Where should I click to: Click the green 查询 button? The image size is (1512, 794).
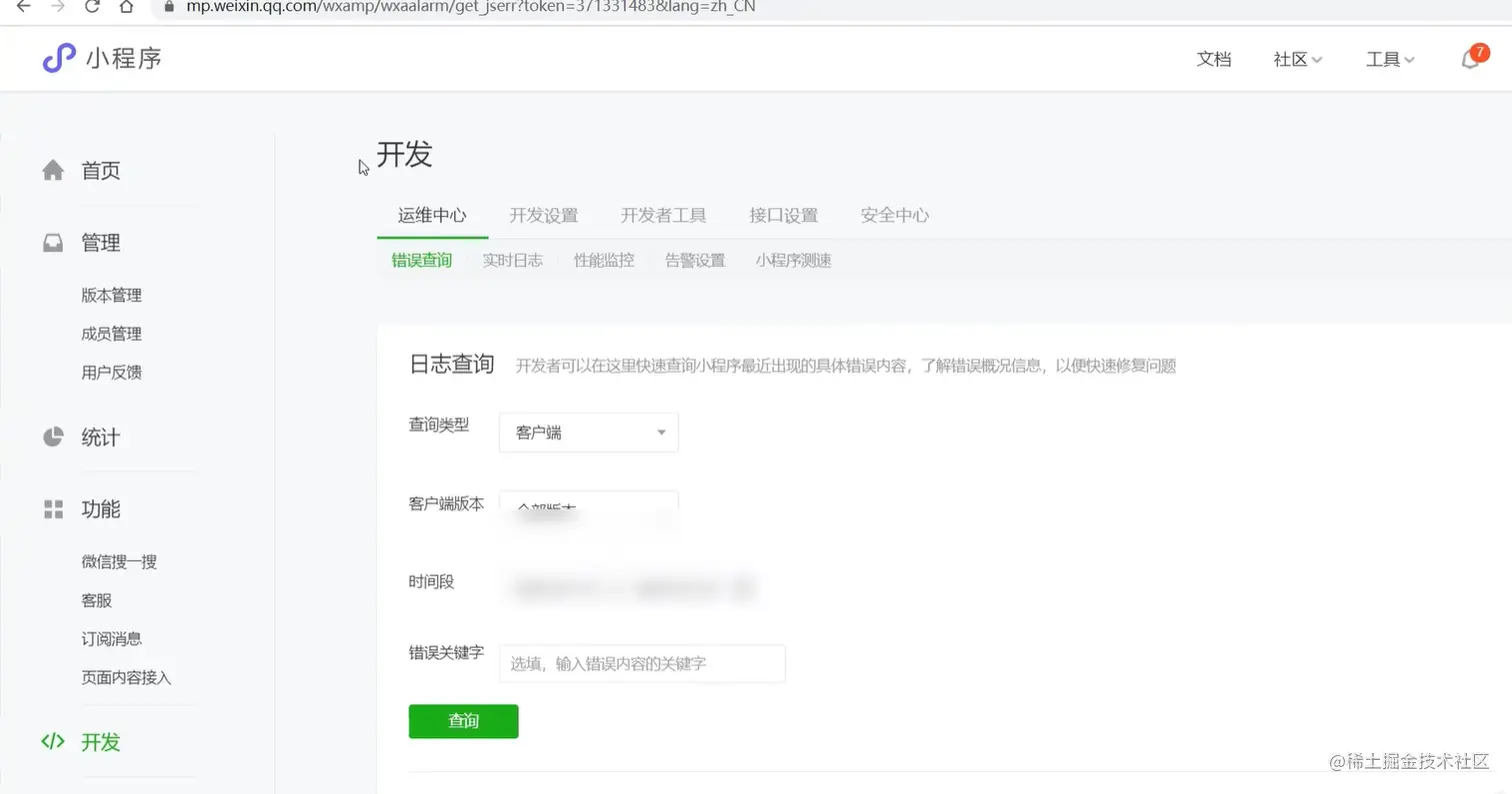point(464,721)
